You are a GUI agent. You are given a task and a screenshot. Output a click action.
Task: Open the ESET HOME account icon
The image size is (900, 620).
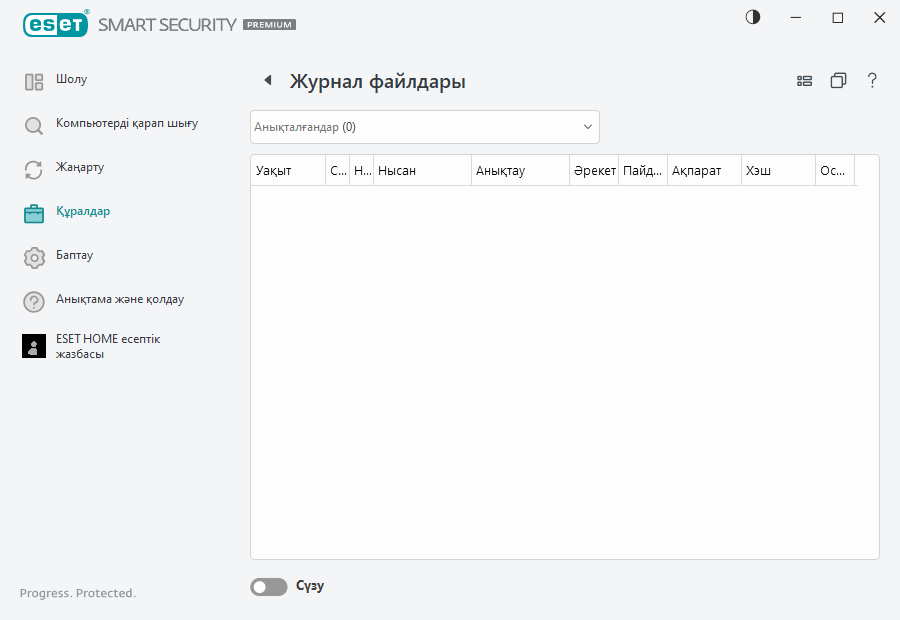[x=33, y=345]
